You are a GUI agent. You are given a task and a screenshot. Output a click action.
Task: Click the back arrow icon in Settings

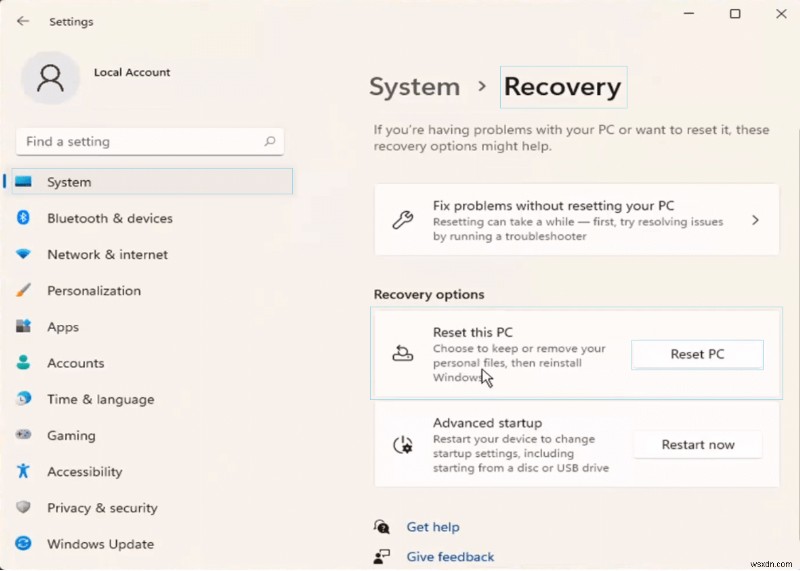(23, 21)
